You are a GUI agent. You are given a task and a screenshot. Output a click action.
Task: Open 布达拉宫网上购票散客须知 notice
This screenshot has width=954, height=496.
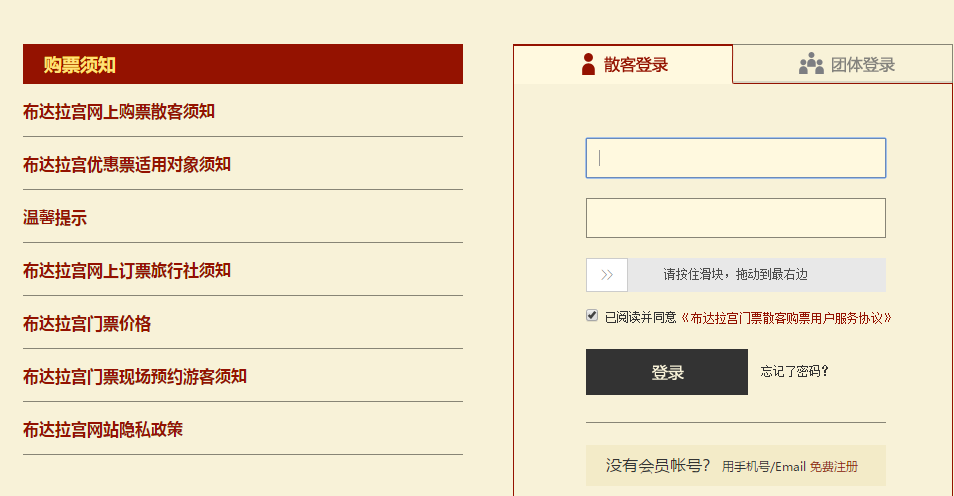point(119,111)
